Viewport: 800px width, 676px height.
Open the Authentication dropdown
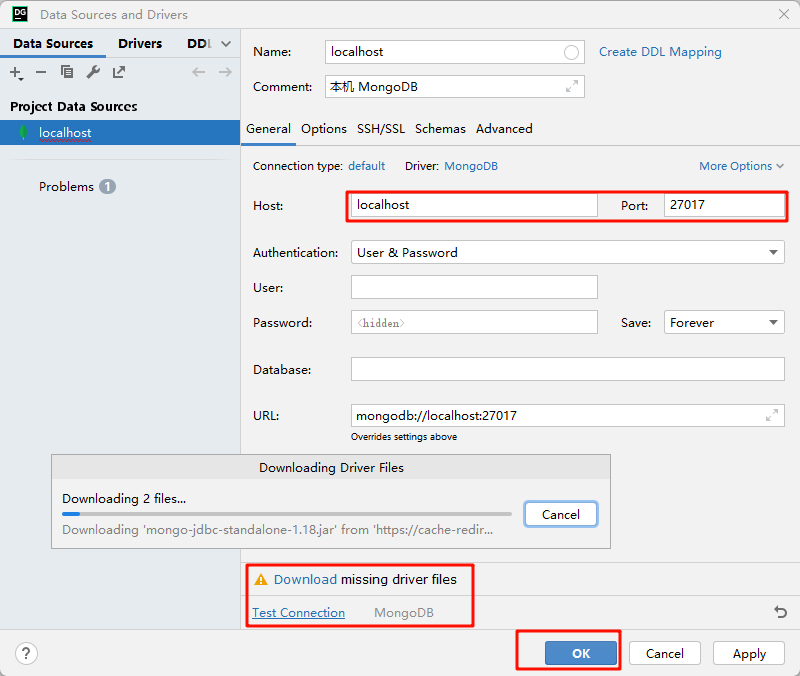567,253
